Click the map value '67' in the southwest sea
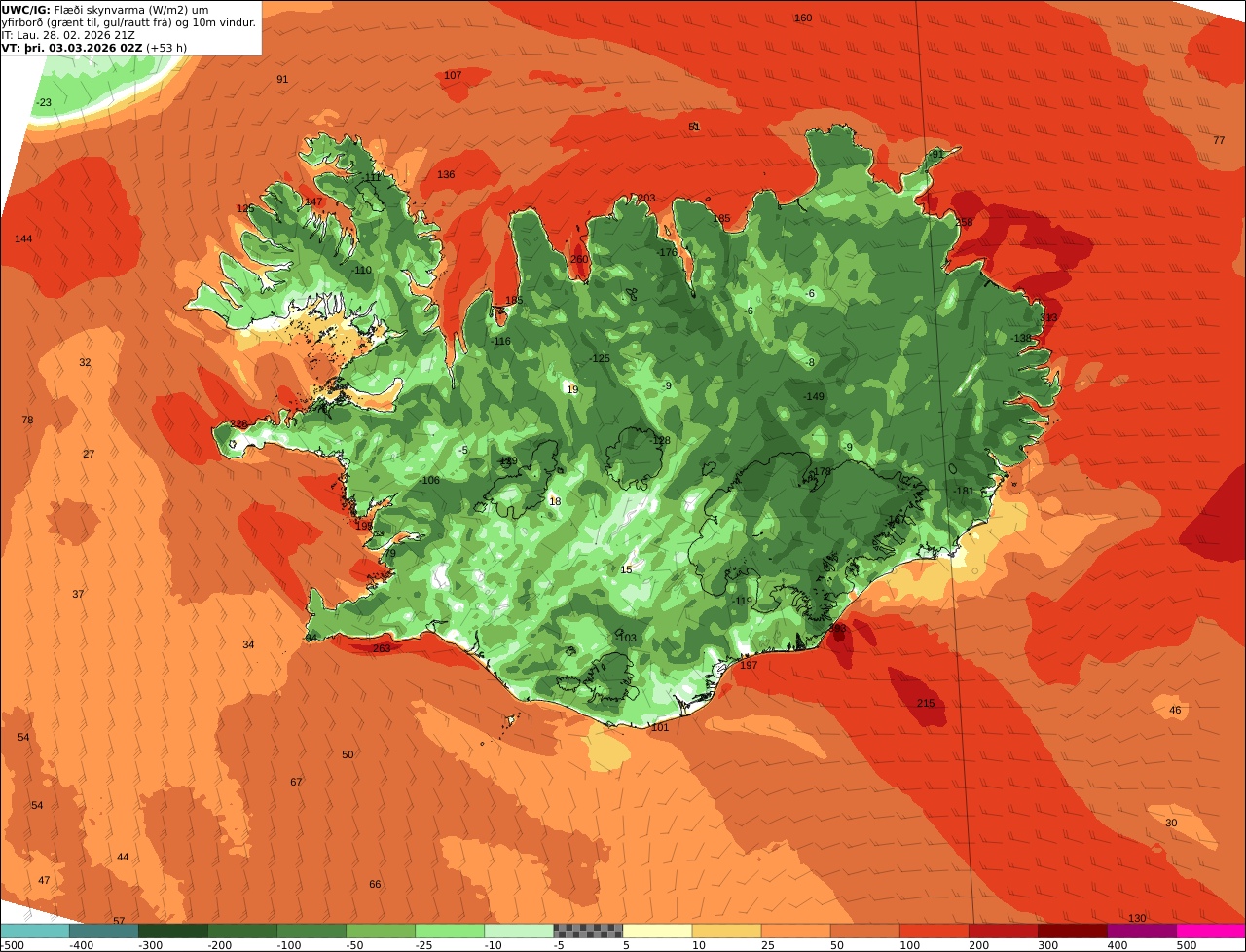This screenshot has height=952, width=1246. [296, 782]
